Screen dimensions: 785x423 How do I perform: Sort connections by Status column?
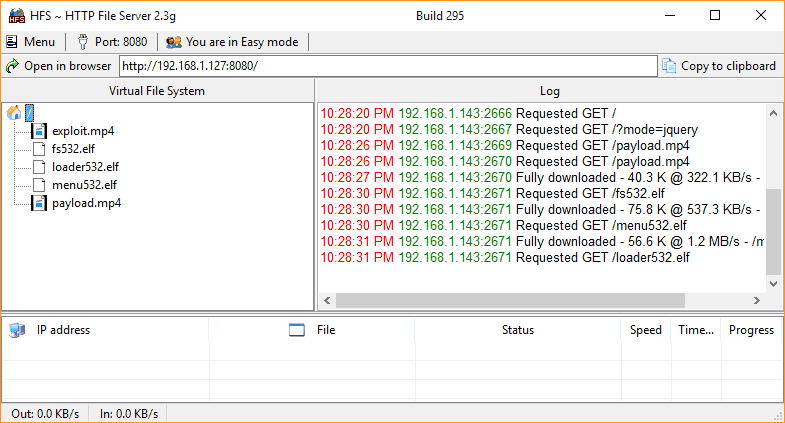tap(518, 330)
